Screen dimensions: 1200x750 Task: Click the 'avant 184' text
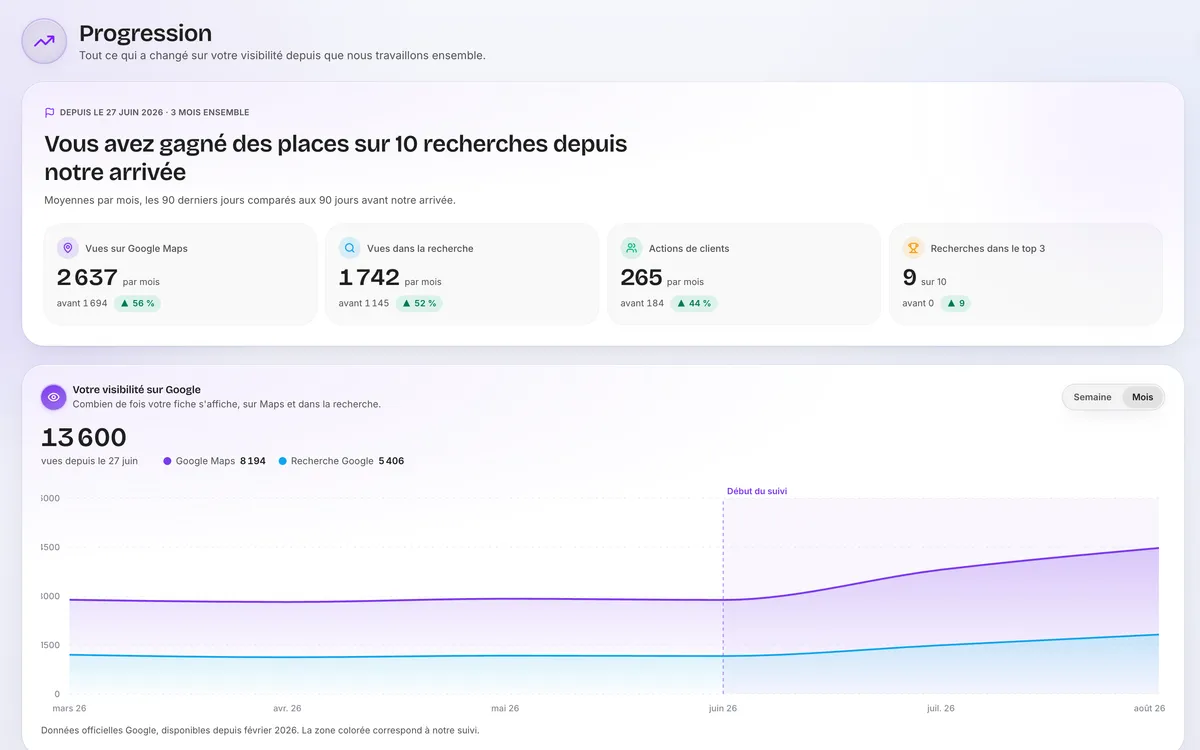(642, 303)
